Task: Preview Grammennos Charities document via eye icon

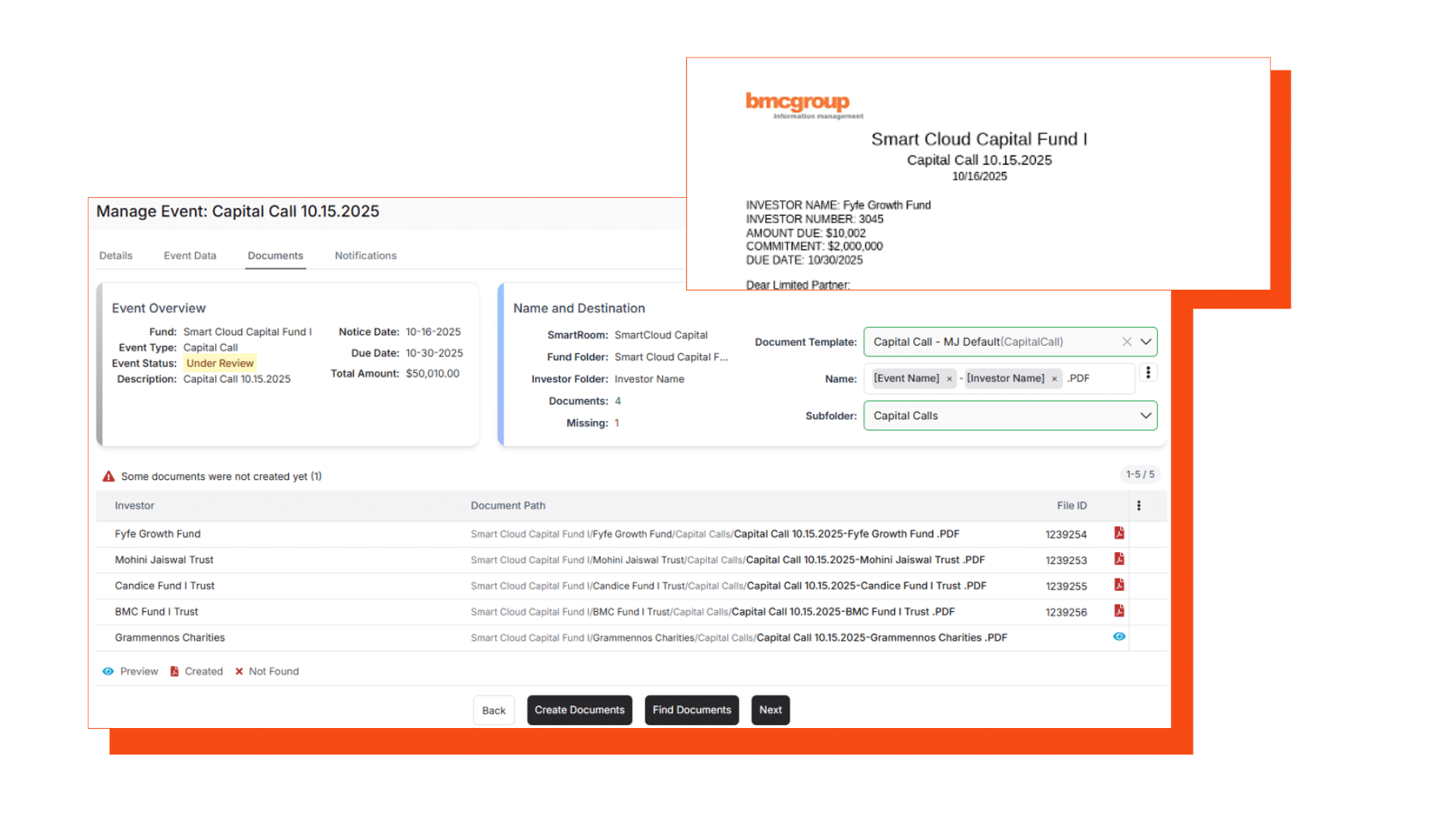Action: point(1119,637)
